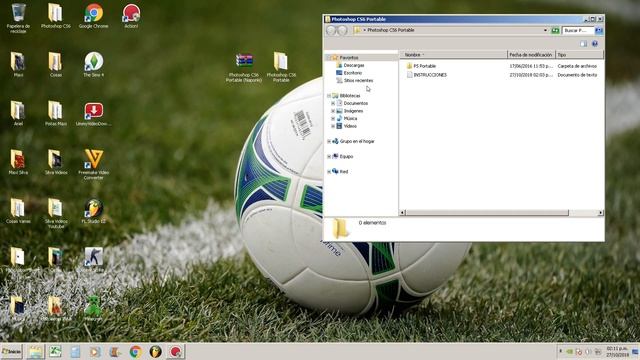
Task: Open the Ariel folder on the desktop
Action: click(18, 113)
